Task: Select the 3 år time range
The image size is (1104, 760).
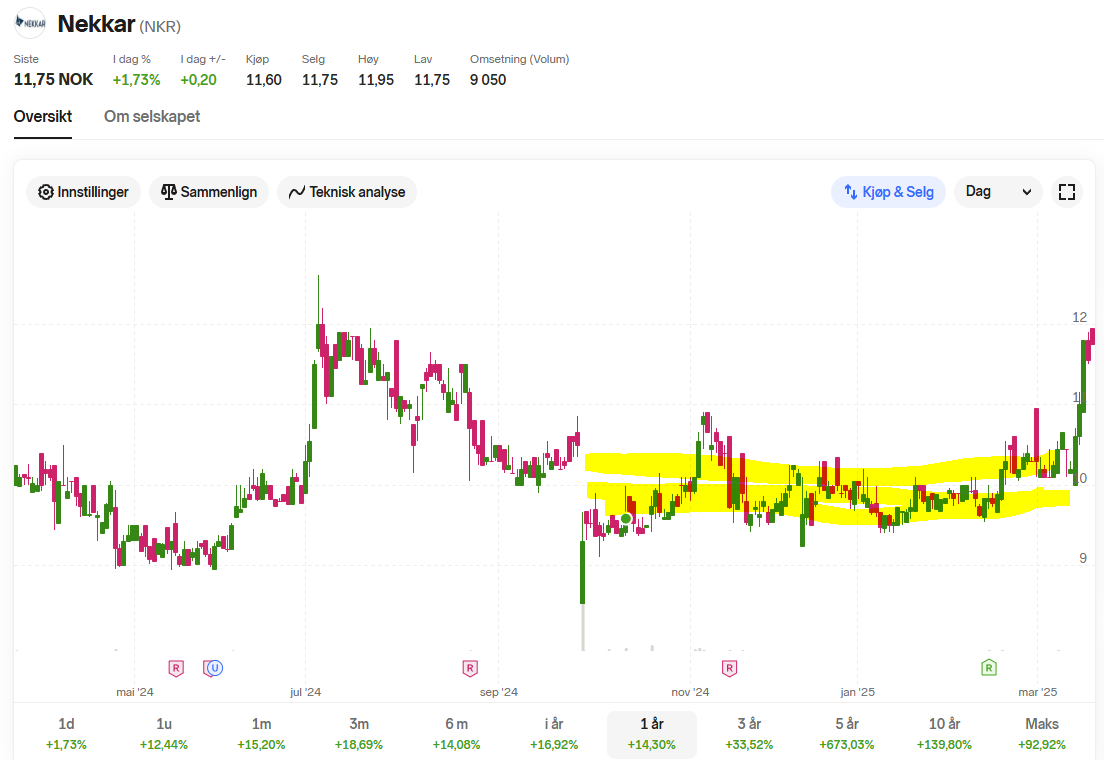Action: click(749, 734)
